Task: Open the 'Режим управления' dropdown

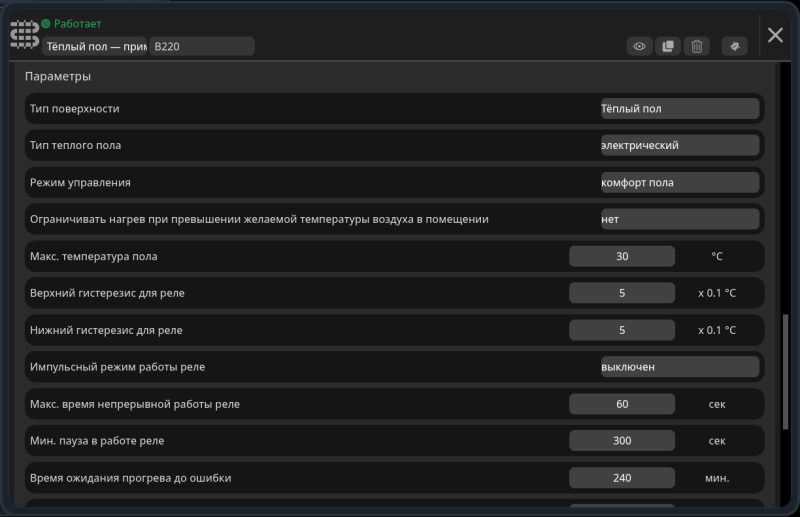Action: [x=680, y=182]
